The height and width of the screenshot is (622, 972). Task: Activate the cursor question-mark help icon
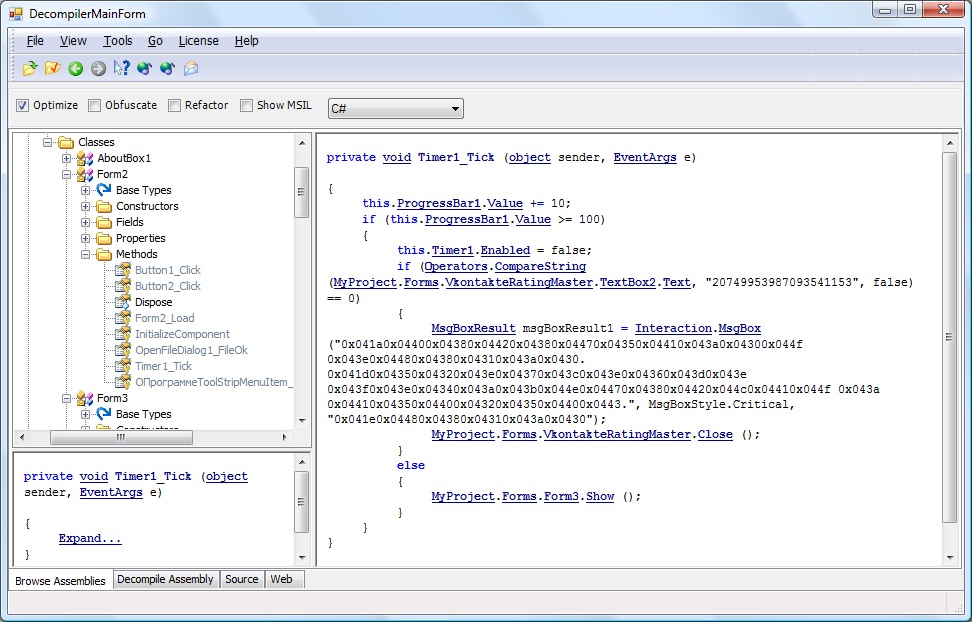click(122, 68)
